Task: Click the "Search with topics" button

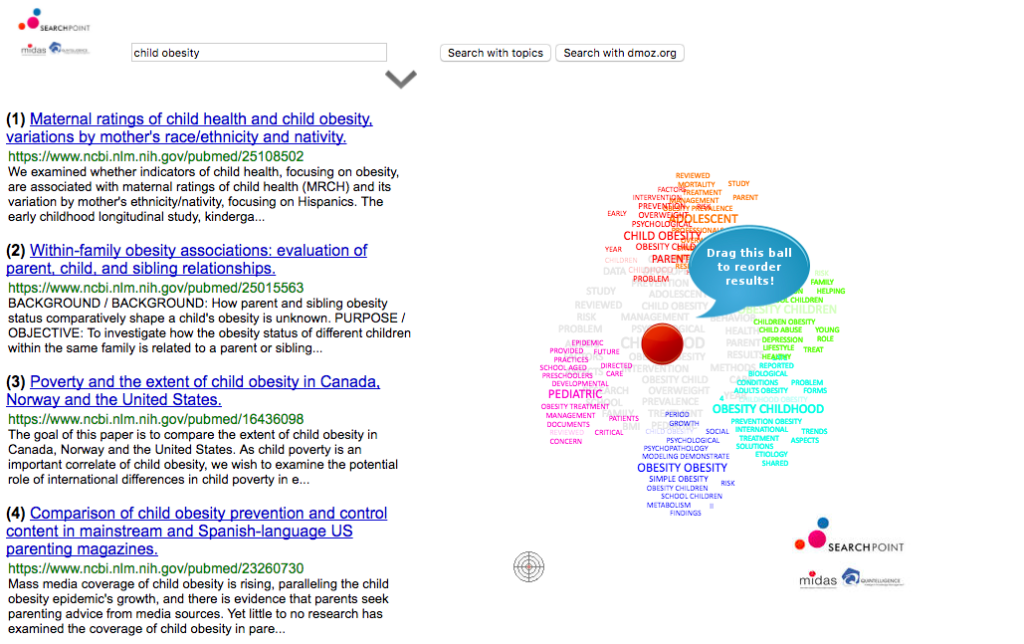Action: 495,53
